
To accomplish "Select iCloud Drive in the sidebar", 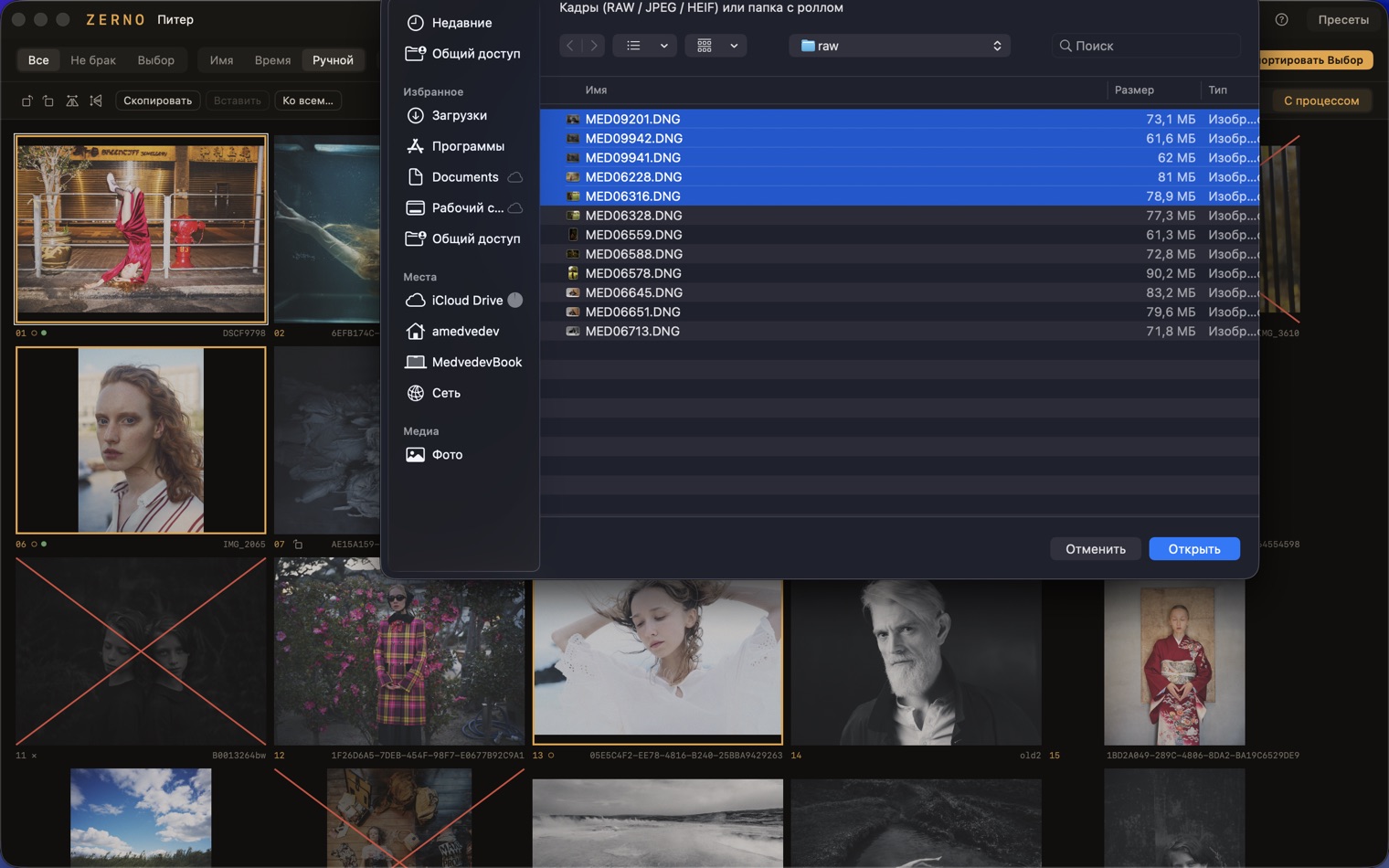I will [467, 300].
